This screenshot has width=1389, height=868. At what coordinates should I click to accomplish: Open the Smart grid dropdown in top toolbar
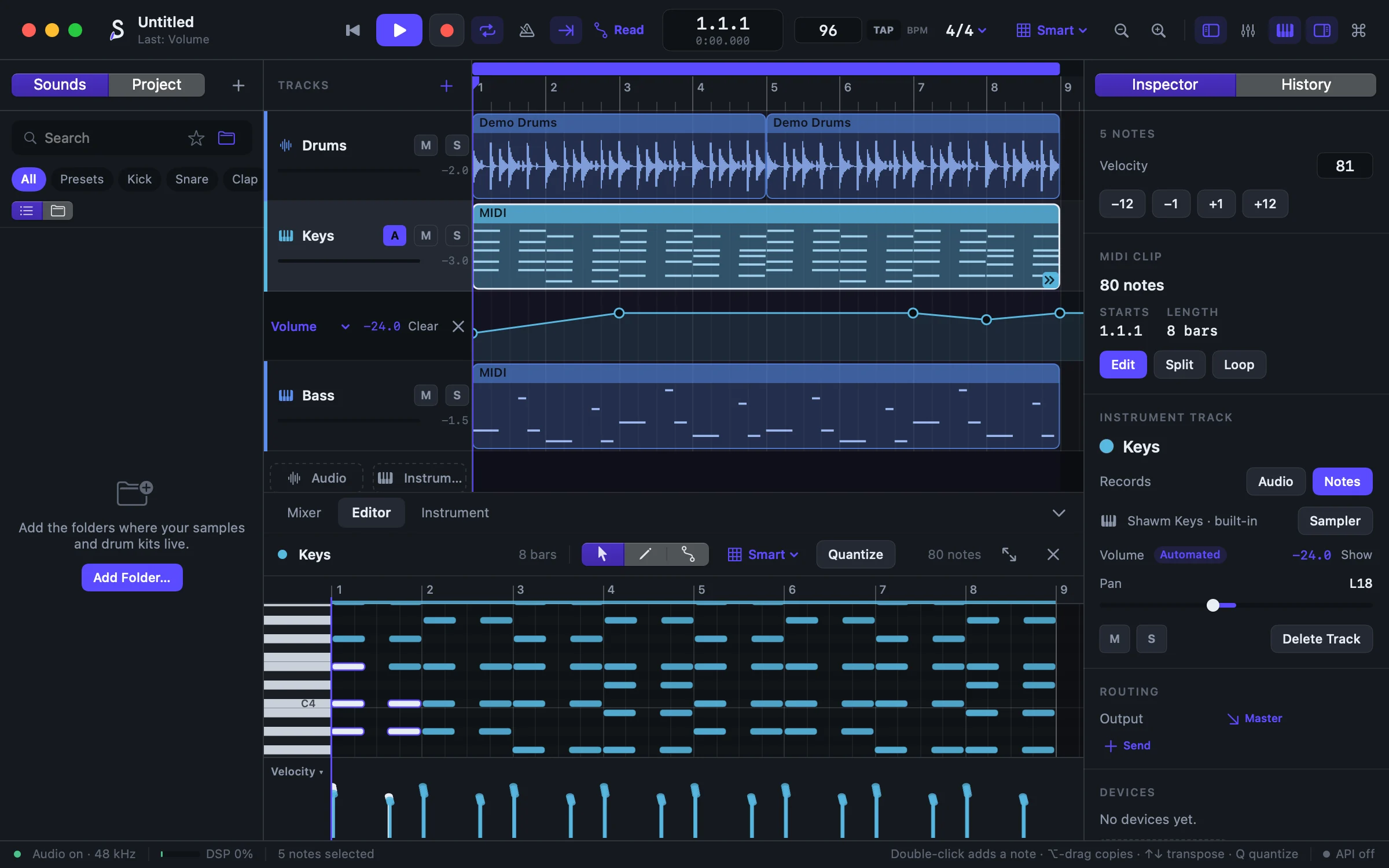click(x=1052, y=30)
